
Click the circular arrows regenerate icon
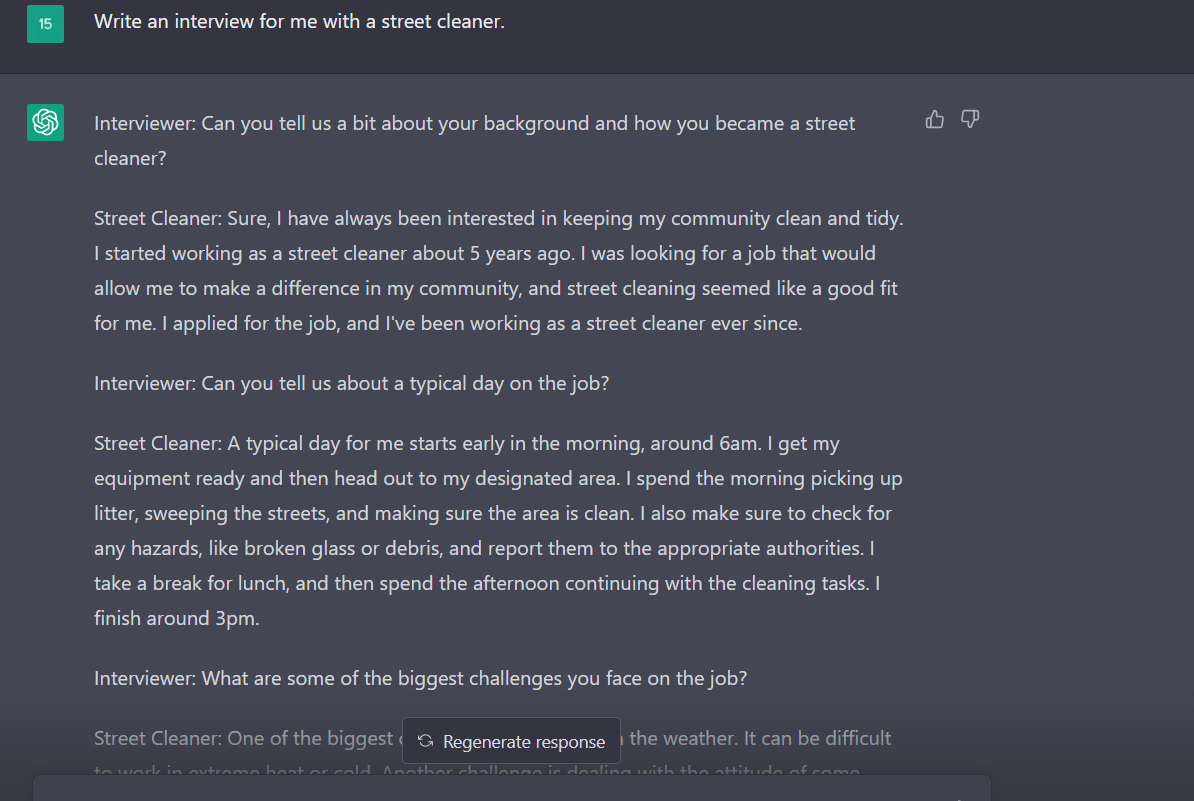[x=425, y=741]
